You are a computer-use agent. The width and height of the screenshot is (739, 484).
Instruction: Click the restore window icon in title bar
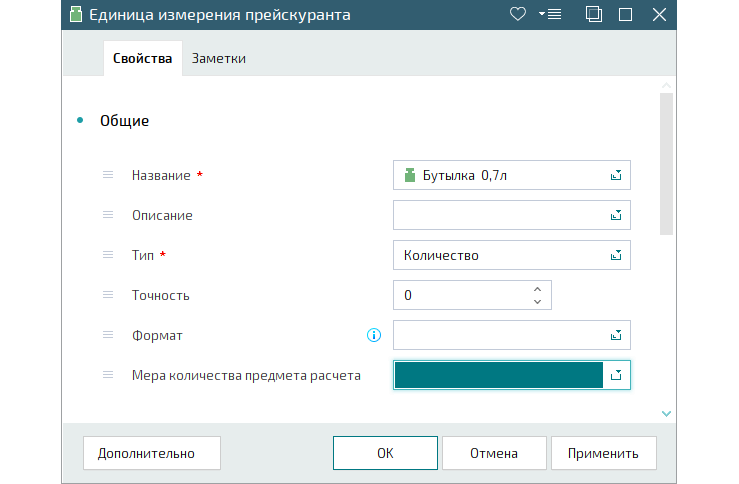pyautogui.click(x=593, y=14)
